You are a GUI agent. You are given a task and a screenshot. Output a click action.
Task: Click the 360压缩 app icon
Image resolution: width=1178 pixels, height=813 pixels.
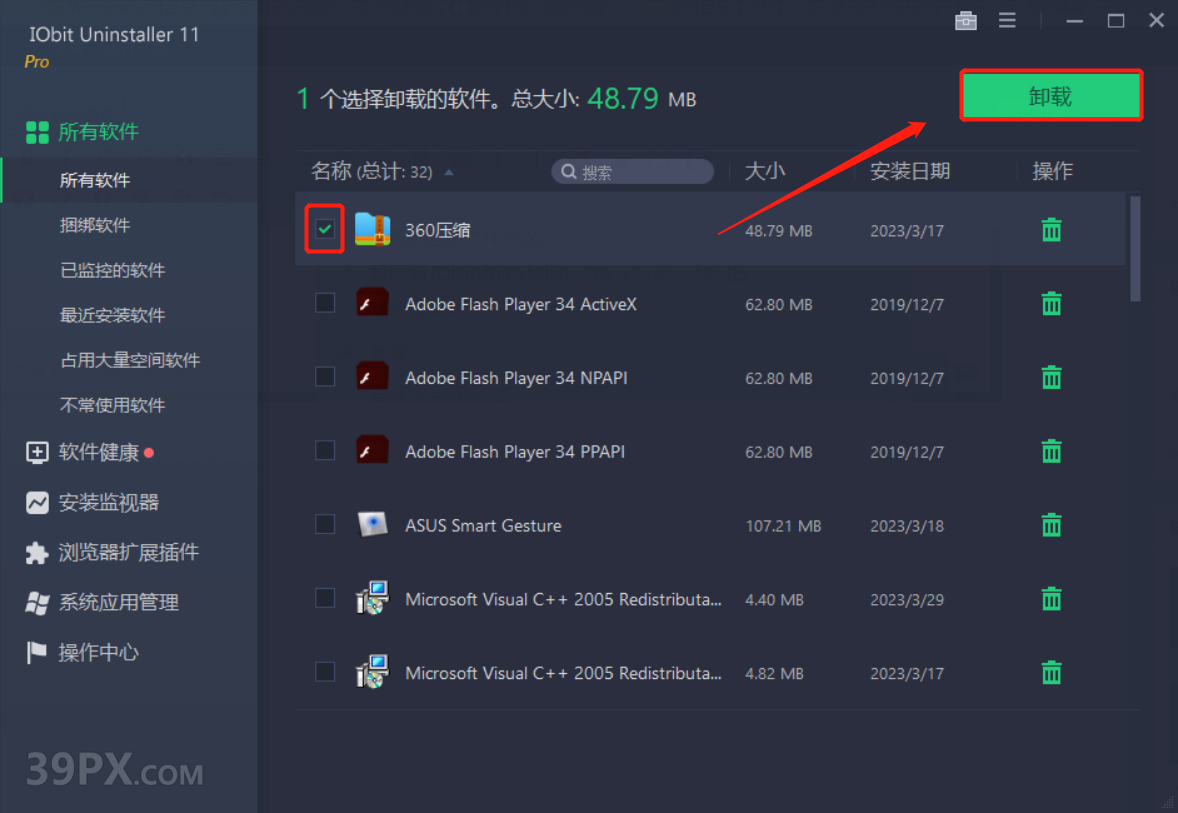click(x=373, y=229)
